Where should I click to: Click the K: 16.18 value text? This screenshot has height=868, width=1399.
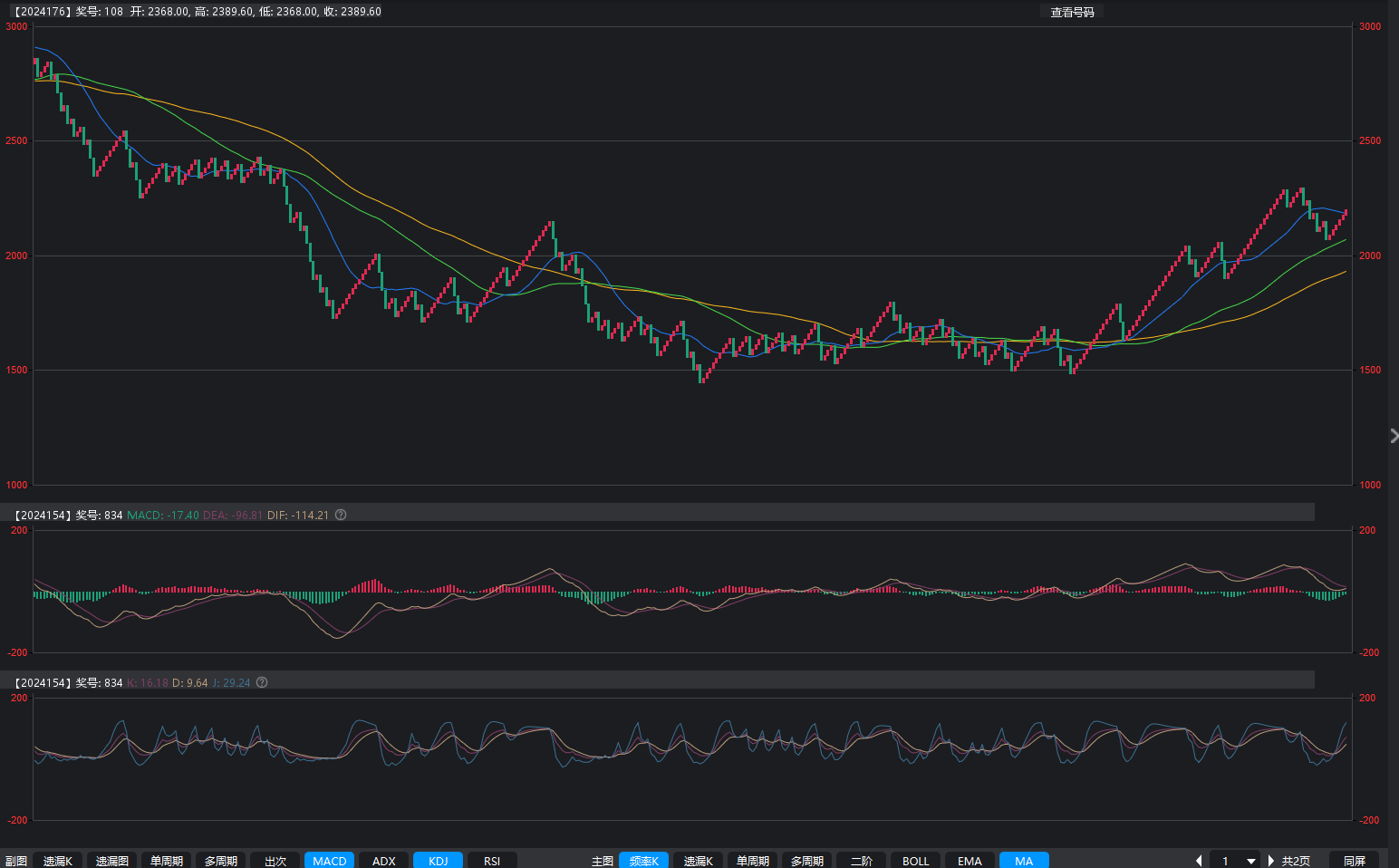pyautogui.click(x=148, y=682)
